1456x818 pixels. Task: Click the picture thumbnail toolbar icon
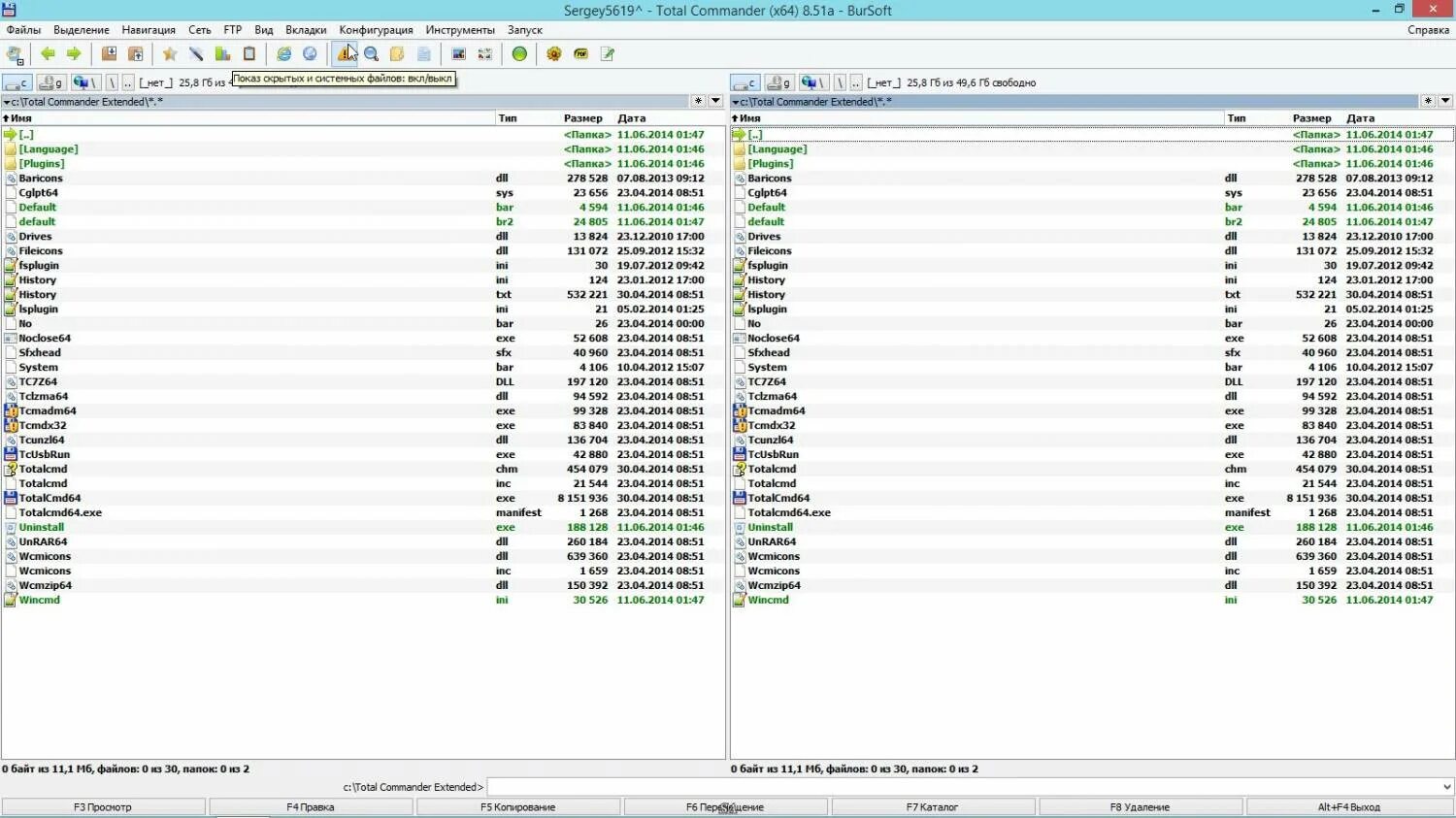point(459,54)
